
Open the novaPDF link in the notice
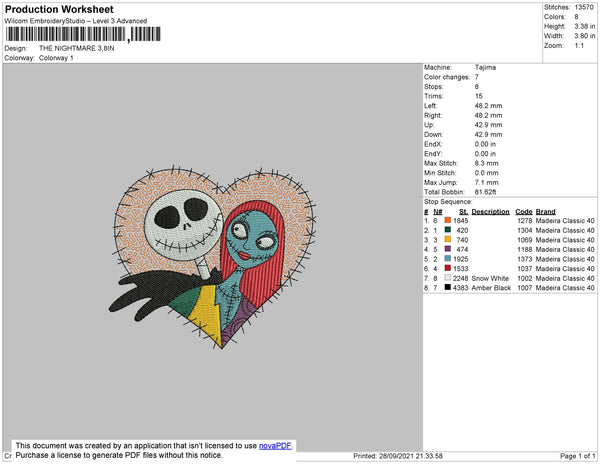point(275,446)
